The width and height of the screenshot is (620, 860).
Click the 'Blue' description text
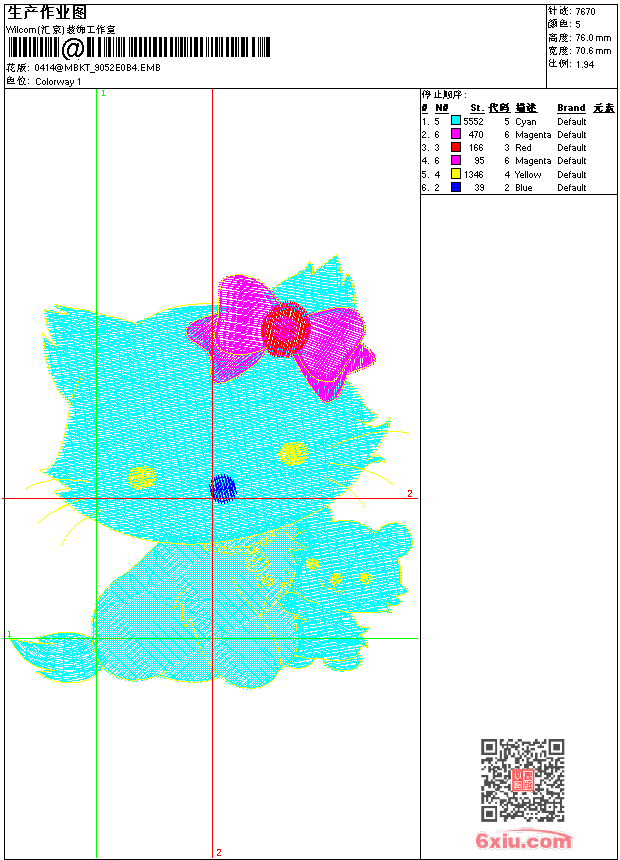coord(523,188)
